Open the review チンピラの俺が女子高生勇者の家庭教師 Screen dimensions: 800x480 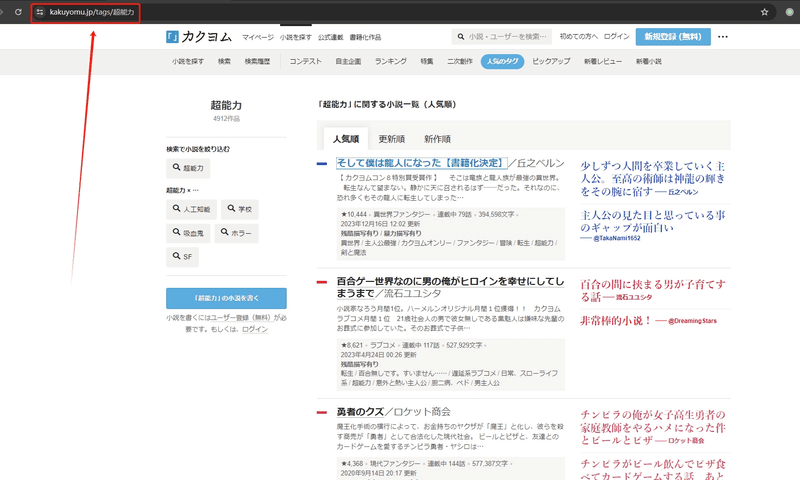pyautogui.click(x=653, y=427)
